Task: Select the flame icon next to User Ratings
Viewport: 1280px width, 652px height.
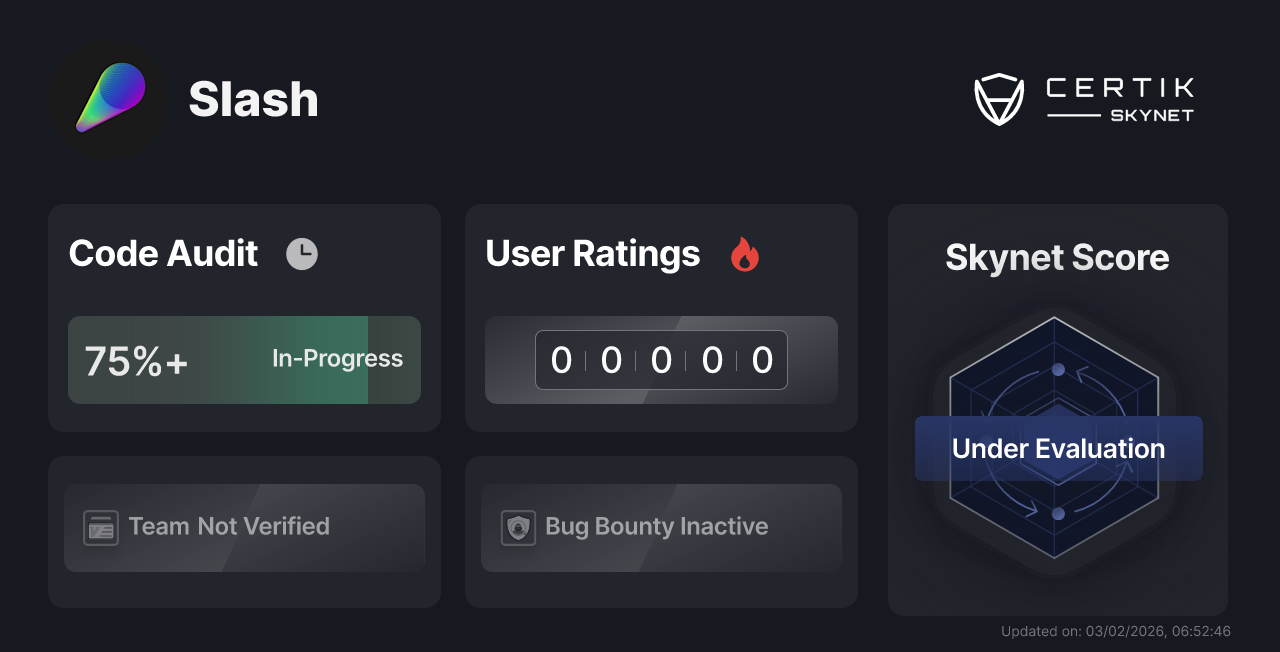Action: (x=743, y=255)
